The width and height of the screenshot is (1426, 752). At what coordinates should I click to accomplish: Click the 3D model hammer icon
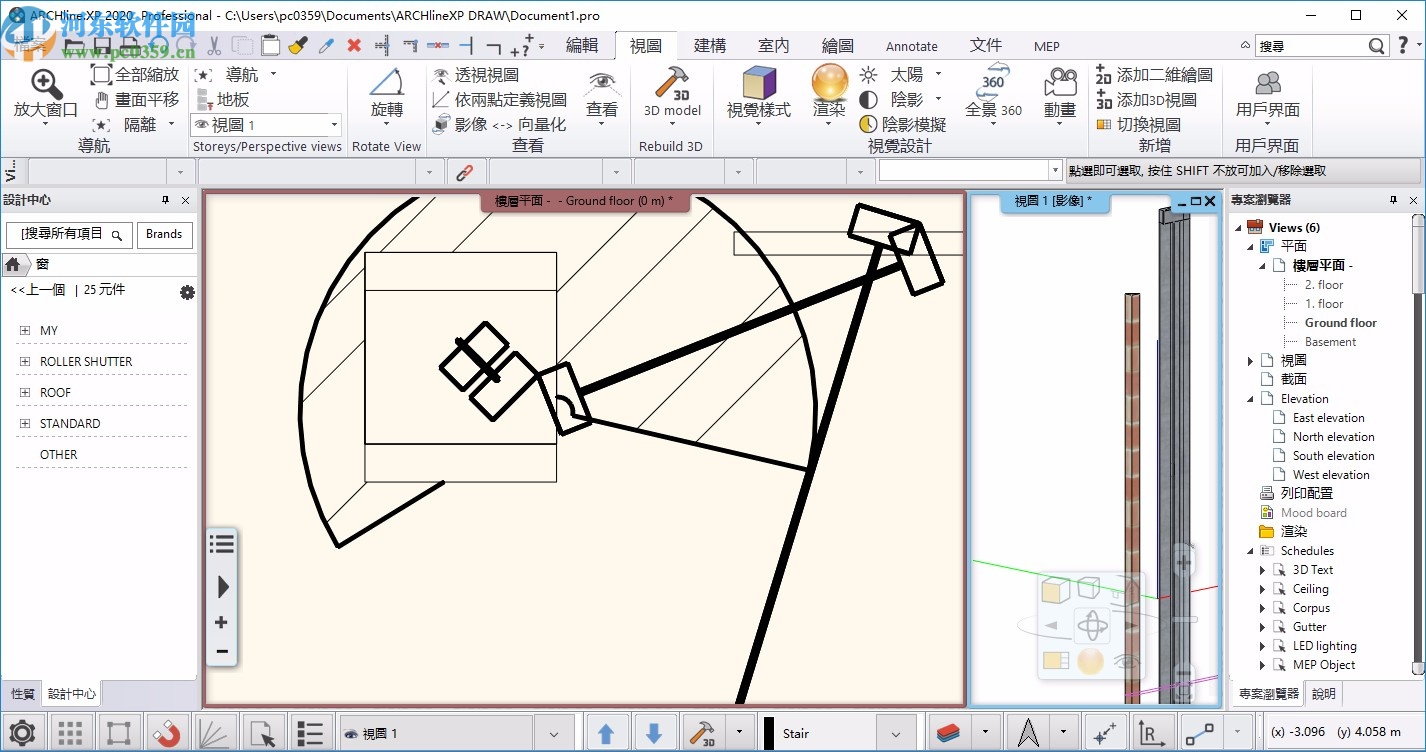671,86
